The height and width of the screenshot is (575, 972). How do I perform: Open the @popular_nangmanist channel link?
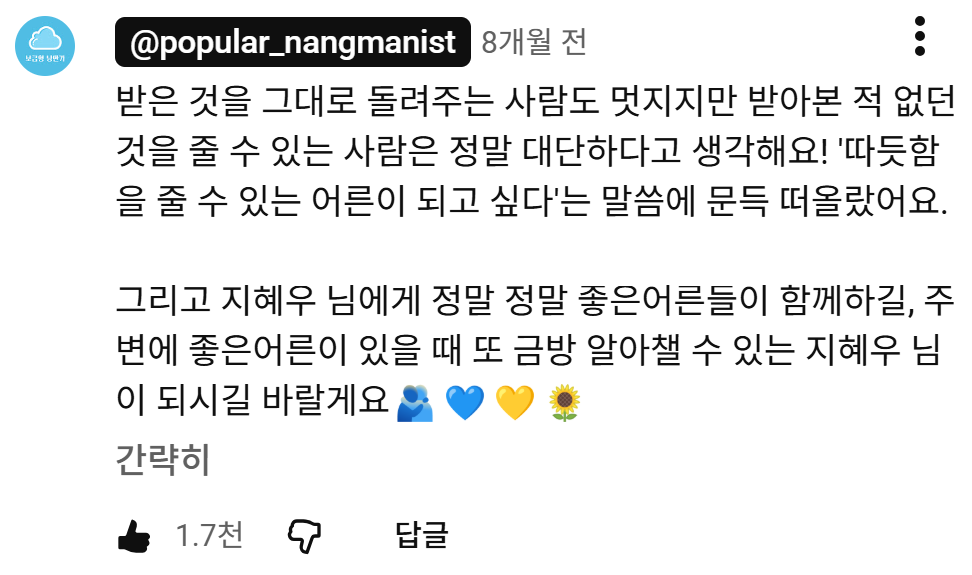coord(293,42)
